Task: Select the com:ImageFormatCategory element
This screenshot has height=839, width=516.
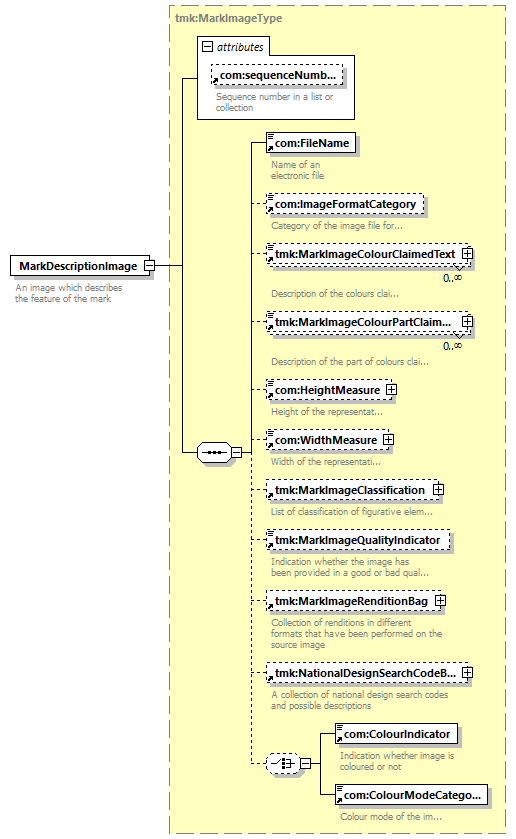Action: [x=345, y=204]
